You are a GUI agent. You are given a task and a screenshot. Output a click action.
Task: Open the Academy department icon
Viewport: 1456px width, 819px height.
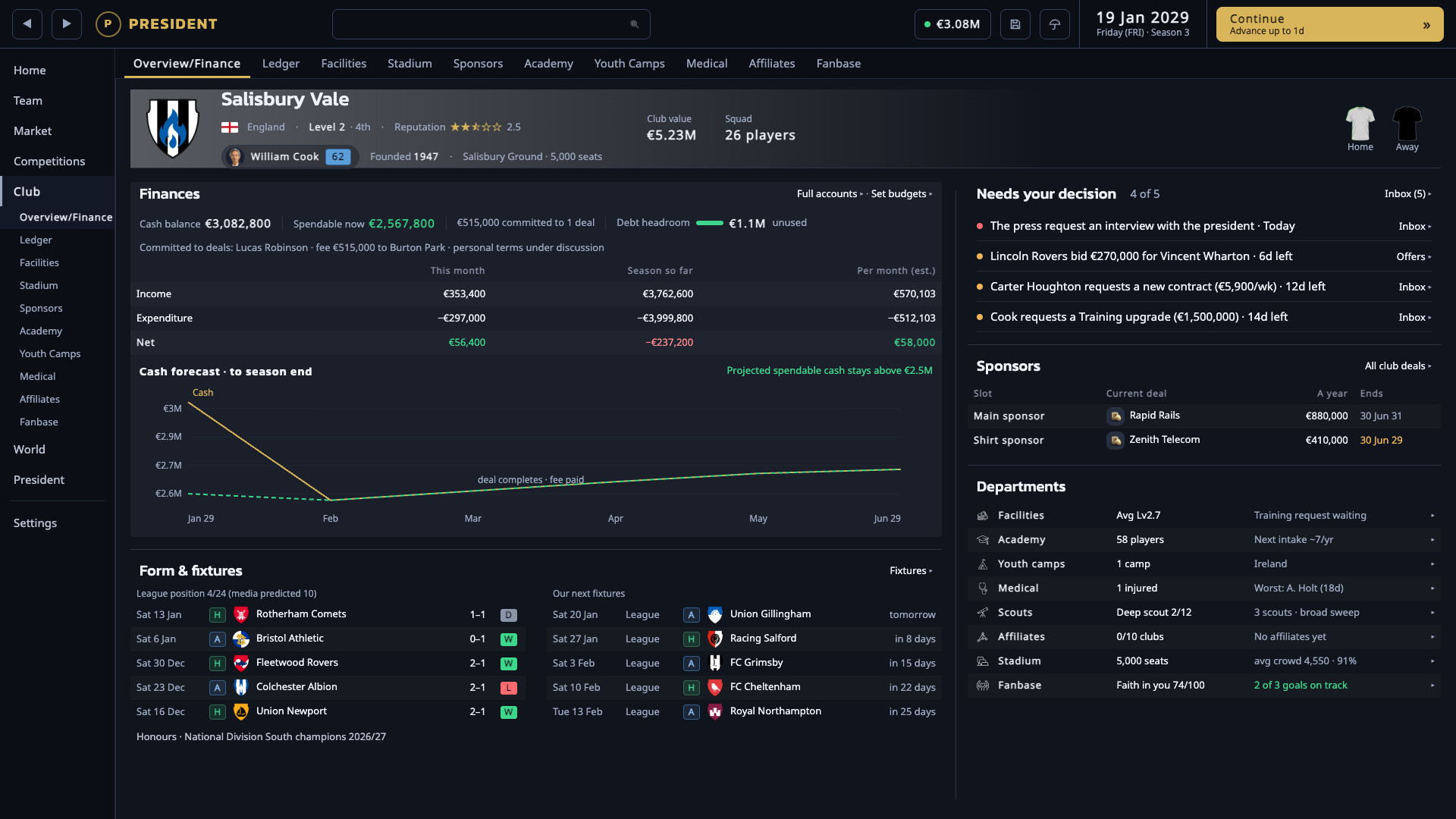tap(983, 540)
